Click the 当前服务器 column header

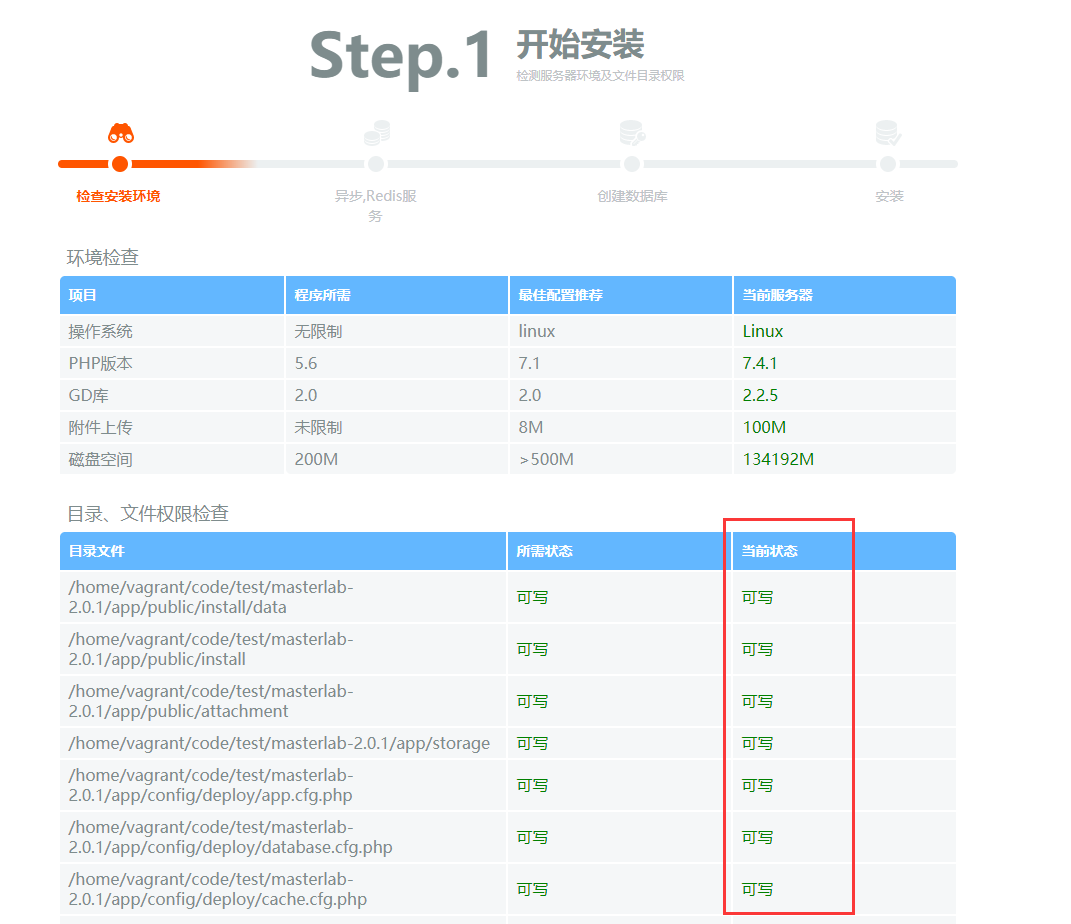[x=845, y=295]
